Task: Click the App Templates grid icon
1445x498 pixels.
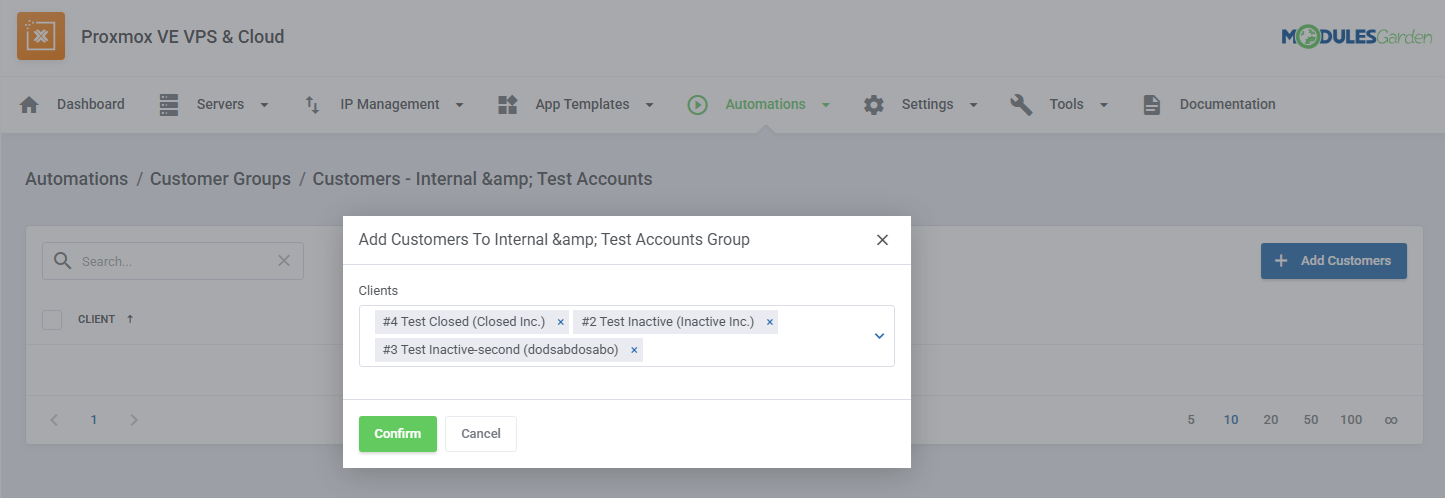Action: point(507,104)
